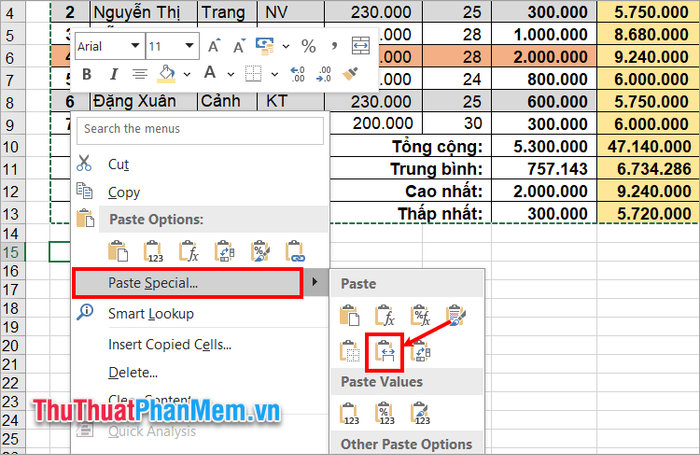This screenshot has height=455, width=700.
Task: Click Insert Copied Cells option
Action: tap(170, 345)
